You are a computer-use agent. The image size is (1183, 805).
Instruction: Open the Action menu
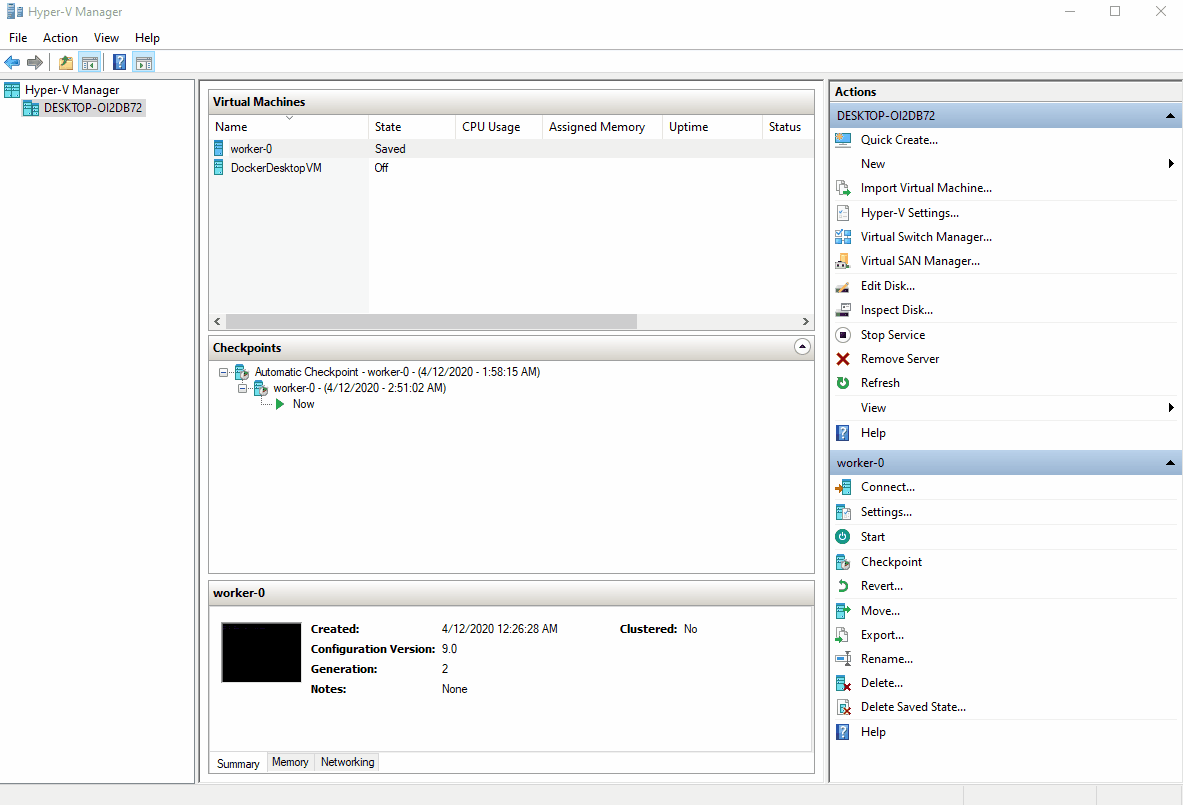click(60, 38)
